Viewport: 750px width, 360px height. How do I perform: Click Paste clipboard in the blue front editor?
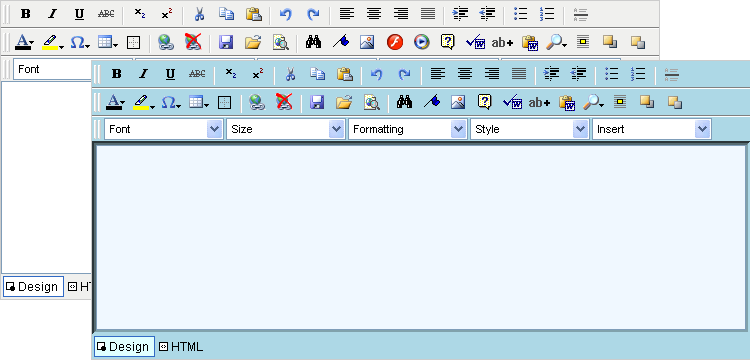(x=344, y=74)
